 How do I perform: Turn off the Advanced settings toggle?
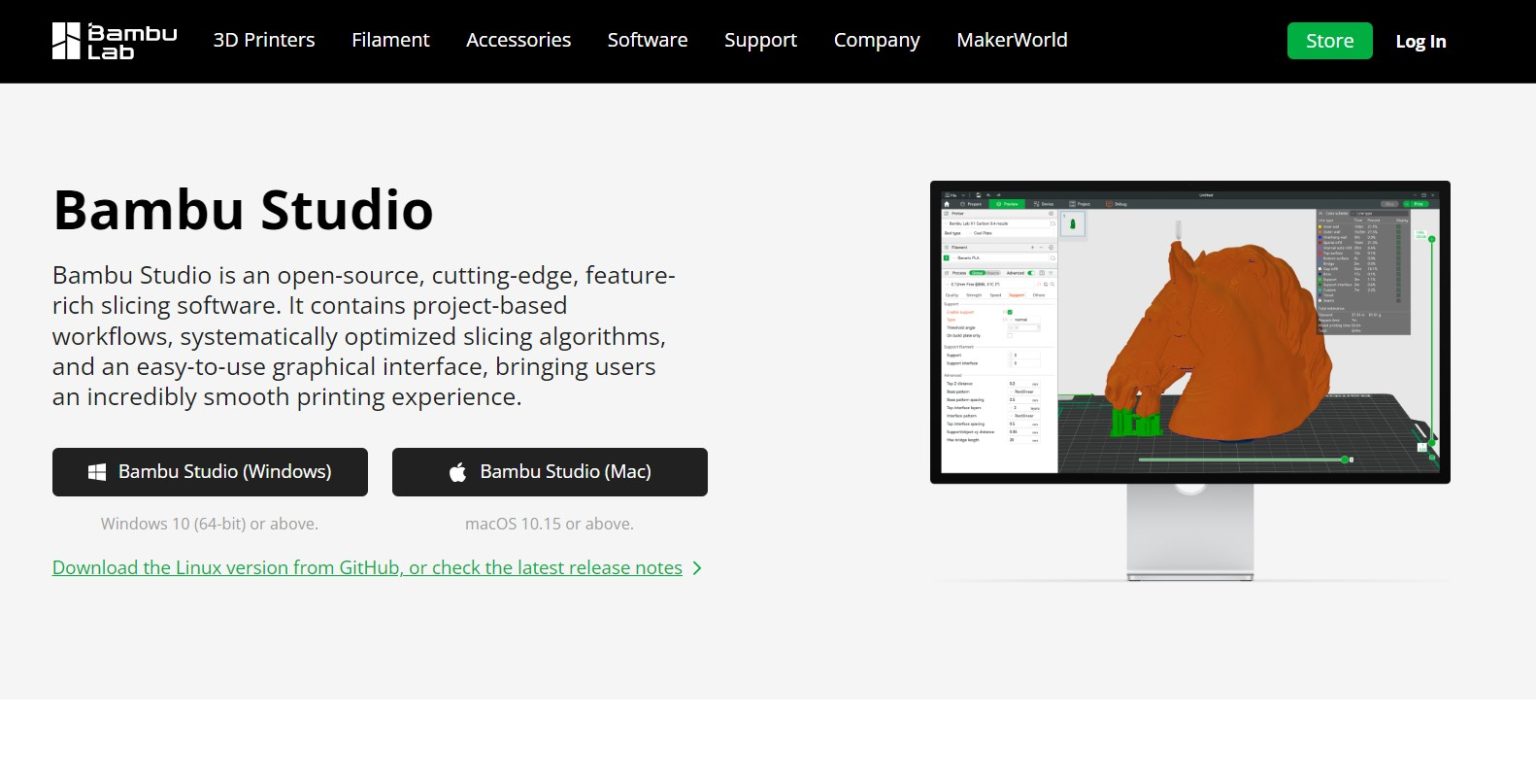[1030, 273]
